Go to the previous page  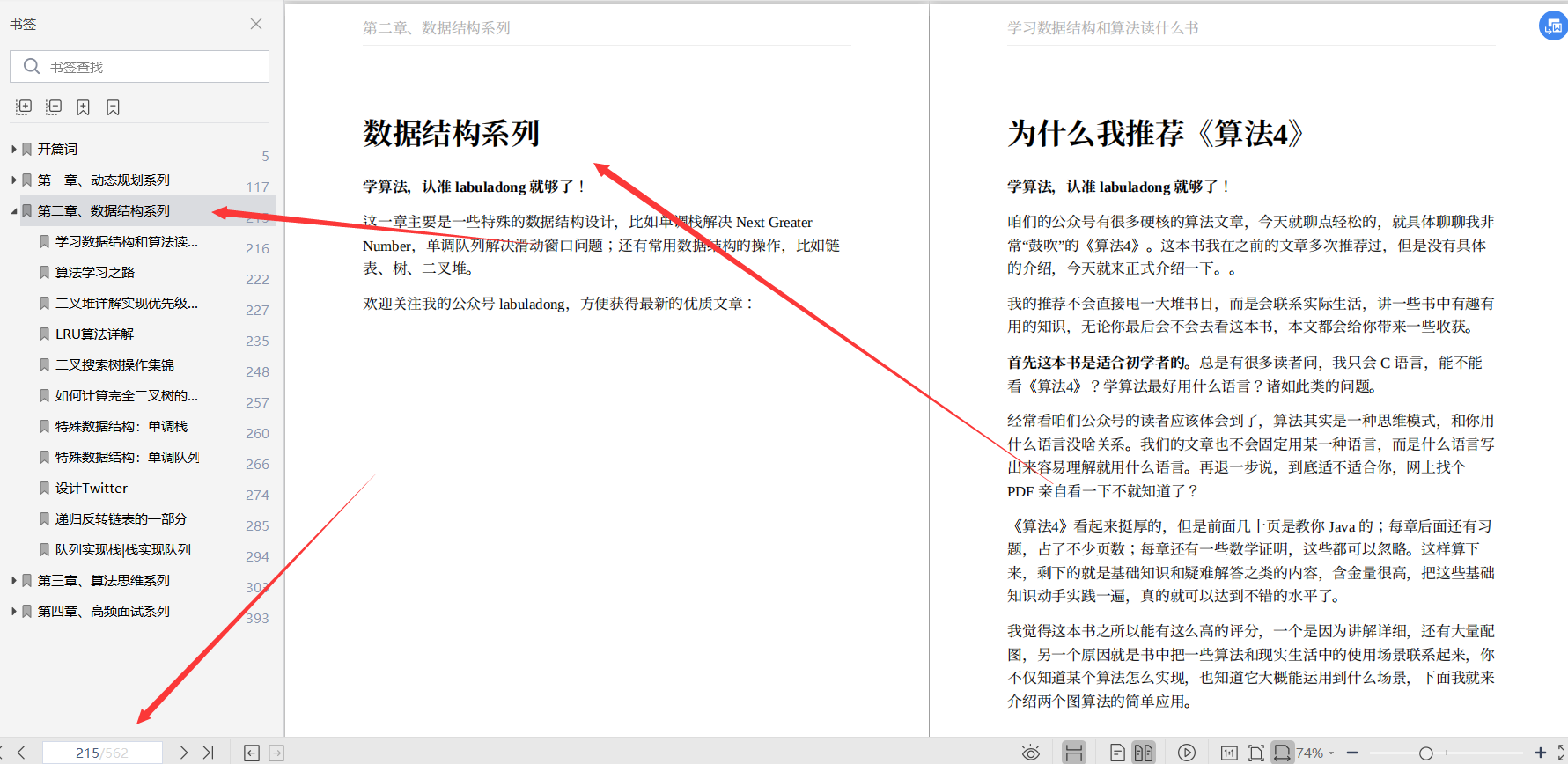tap(22, 753)
